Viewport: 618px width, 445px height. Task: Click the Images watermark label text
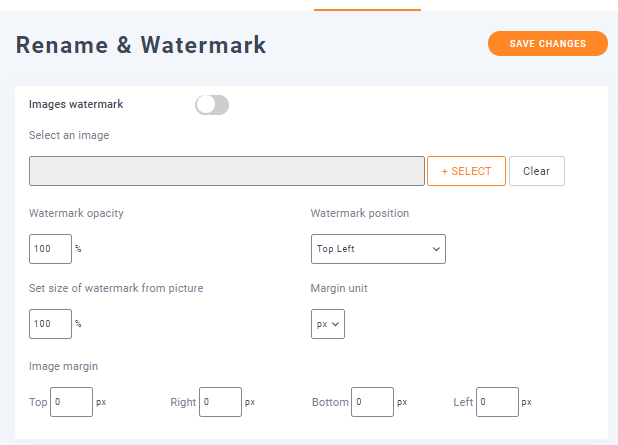[x=76, y=103]
